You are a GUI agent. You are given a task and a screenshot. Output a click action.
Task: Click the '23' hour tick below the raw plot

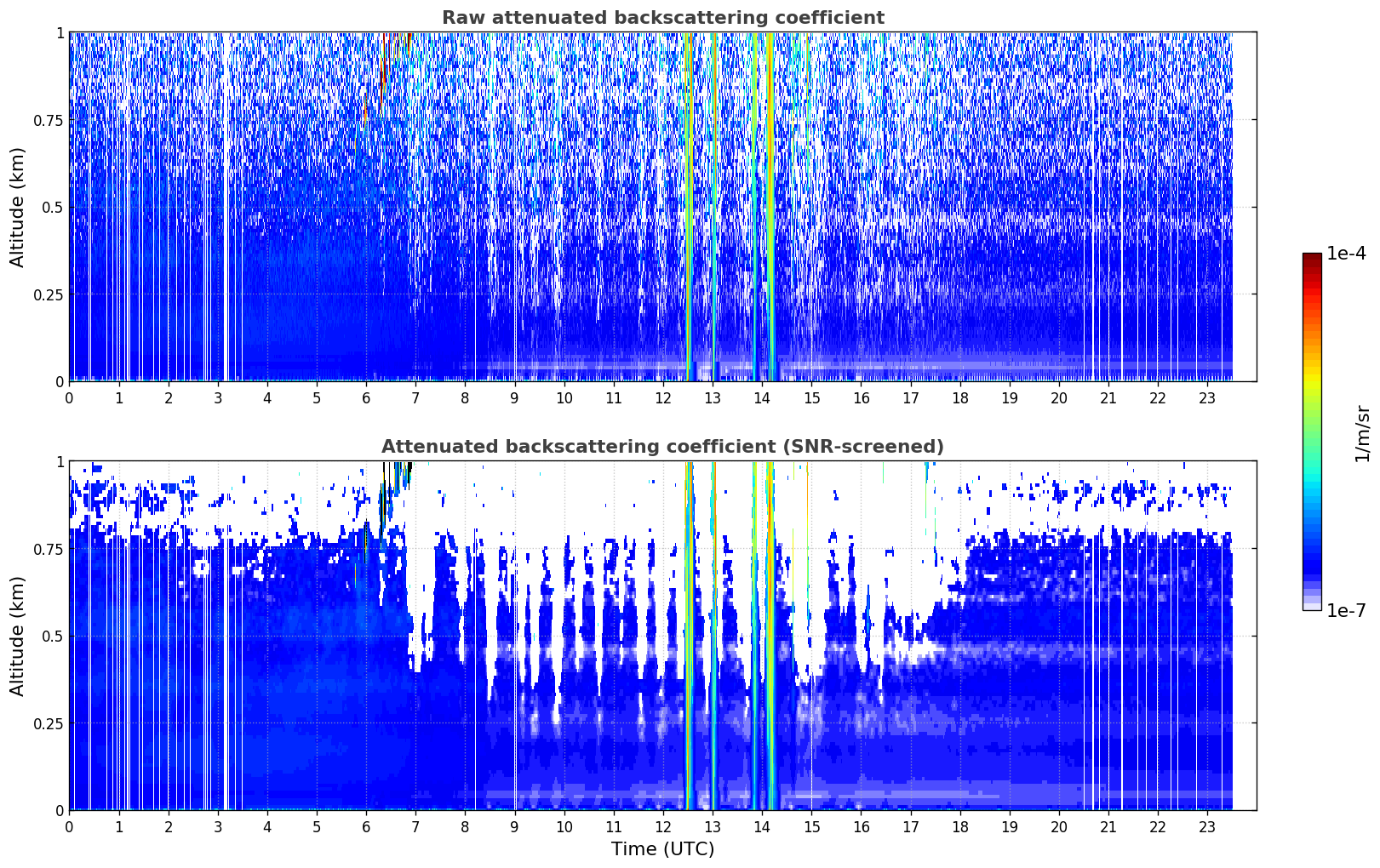point(1208,397)
